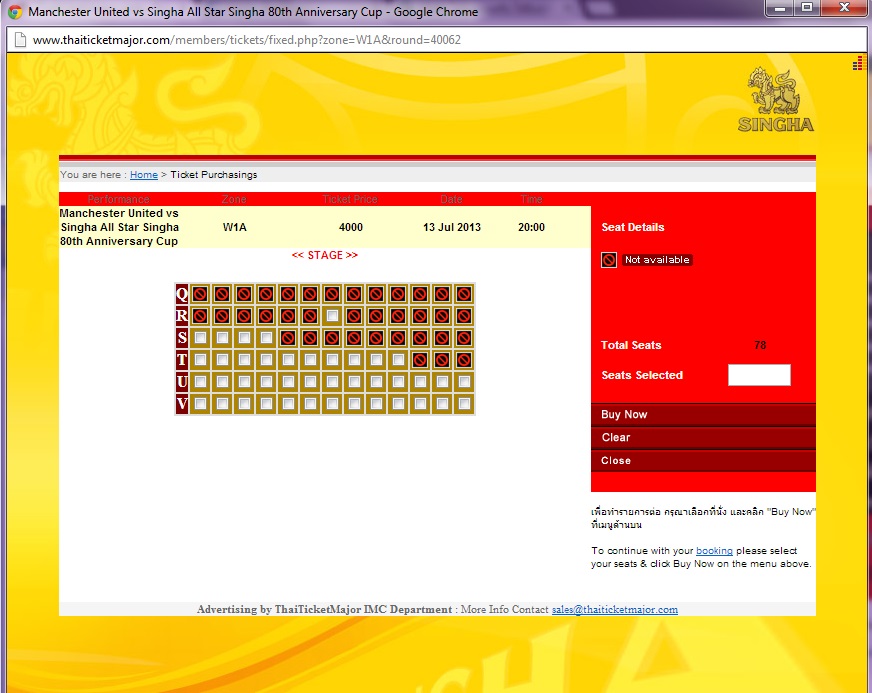Screen dimensions: 872x693
Task: Click unavailable seventh seat in row Q
Action: click(x=332, y=294)
